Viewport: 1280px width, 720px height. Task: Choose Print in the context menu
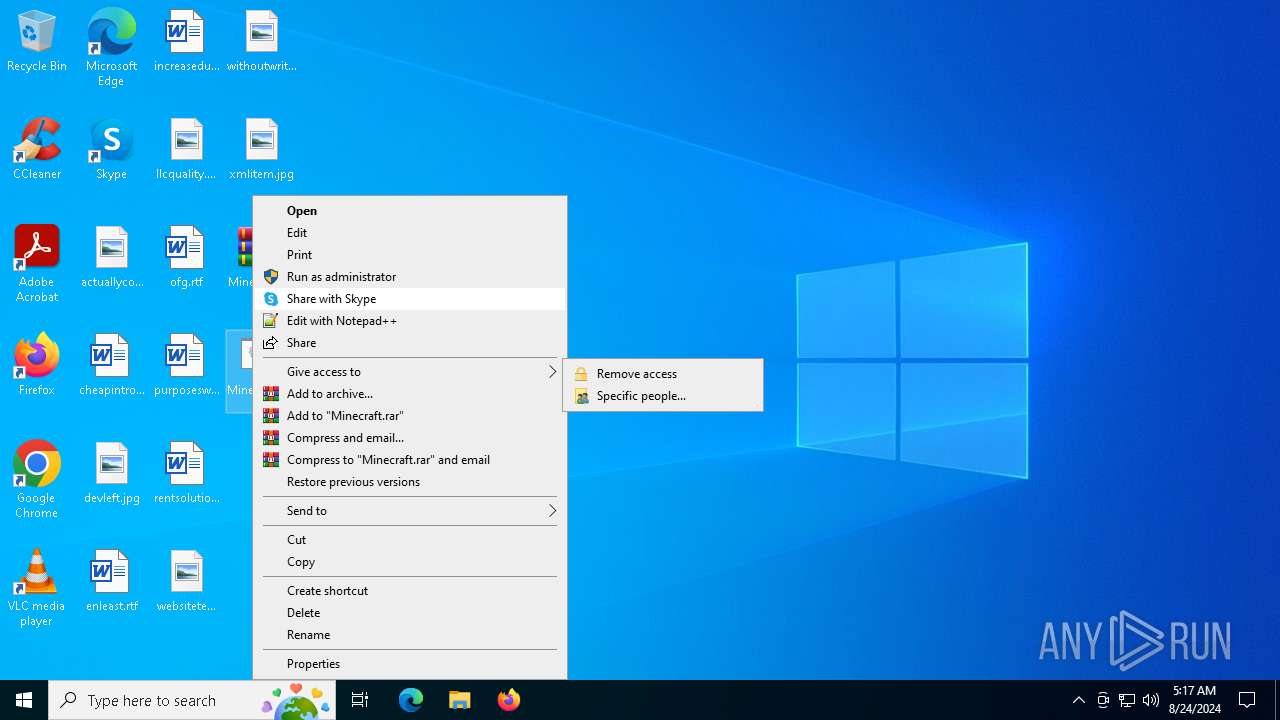[x=410, y=255]
